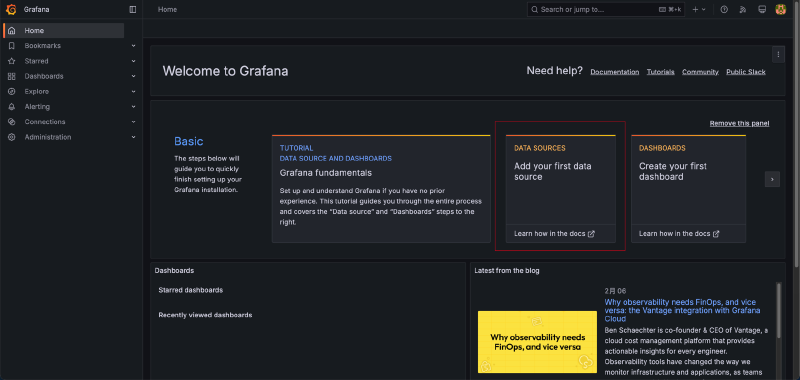Image resolution: width=800 pixels, height=380 pixels.
Task: Click the Home breadcrumb in top bar
Action: pyautogui.click(x=167, y=9)
